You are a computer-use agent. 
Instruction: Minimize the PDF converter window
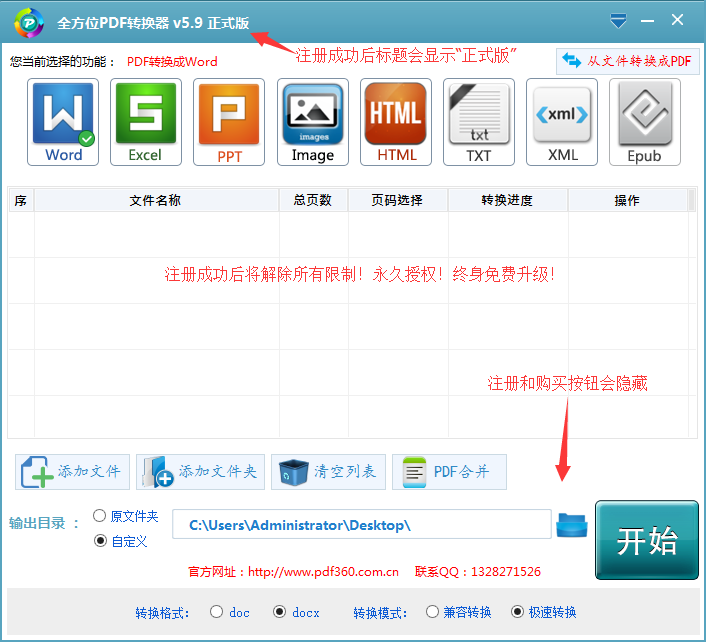647,21
